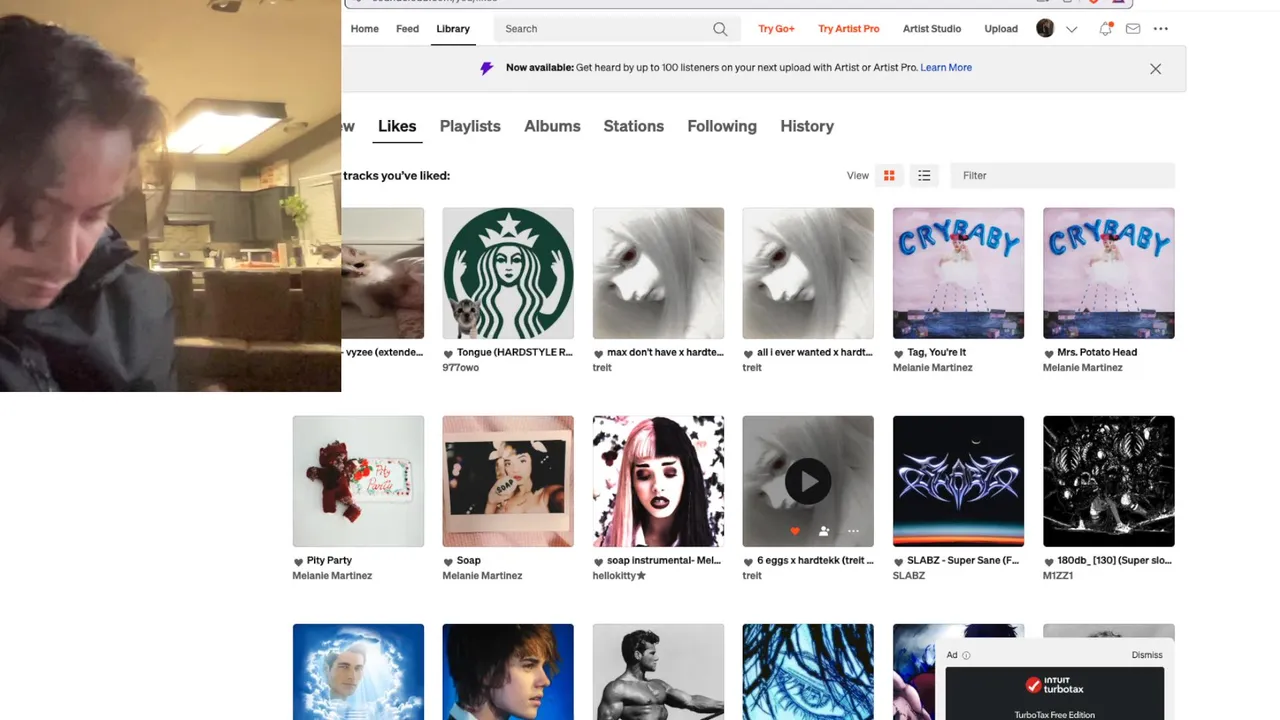This screenshot has height=720, width=1280.
Task: Open artist SLABZ
Action: (909, 576)
